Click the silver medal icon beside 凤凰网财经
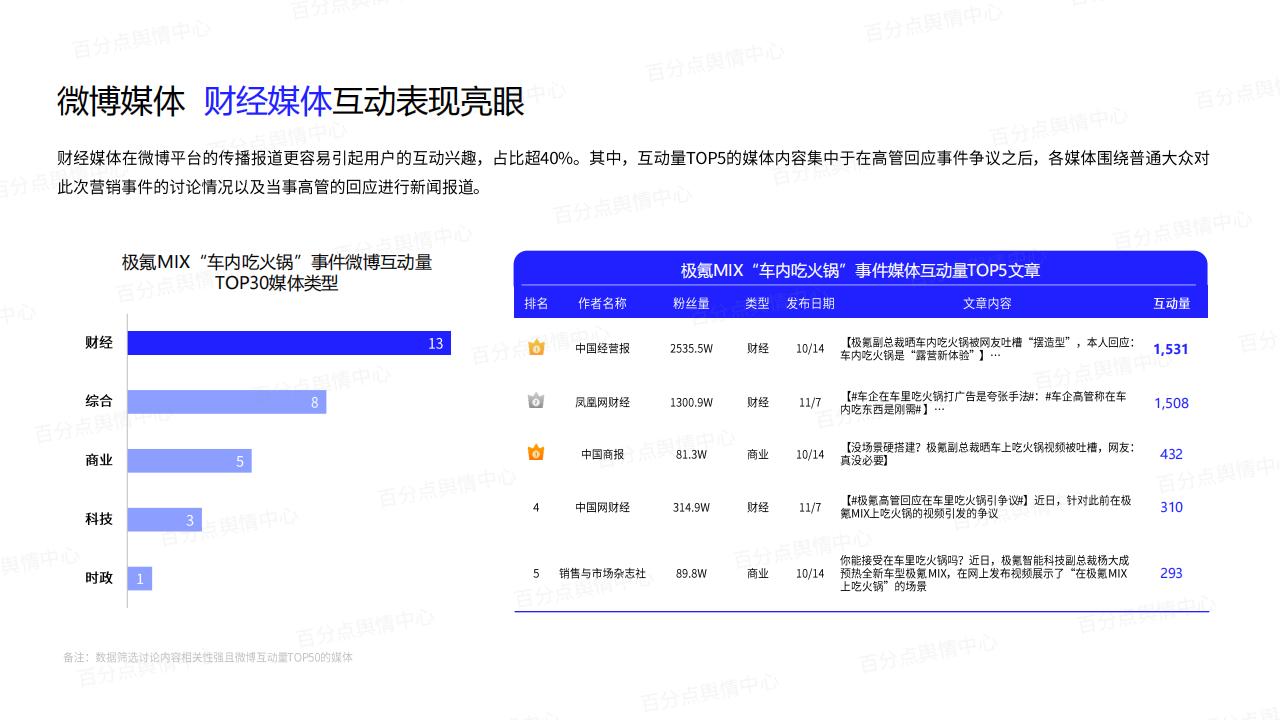Viewport: 1280px width, 720px height. coord(536,401)
